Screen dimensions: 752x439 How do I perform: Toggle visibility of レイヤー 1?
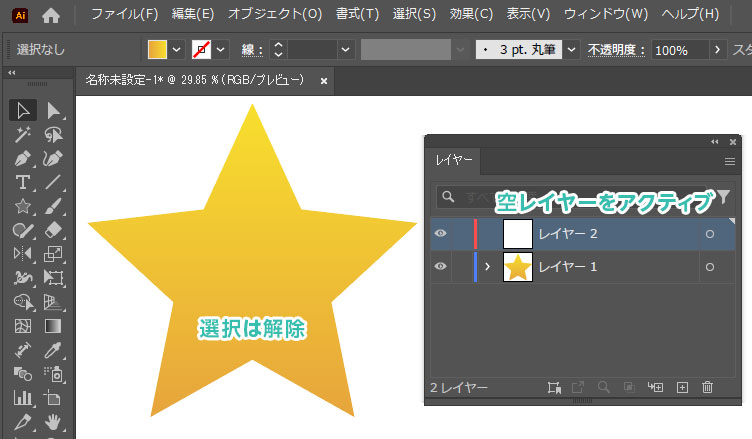point(440,267)
